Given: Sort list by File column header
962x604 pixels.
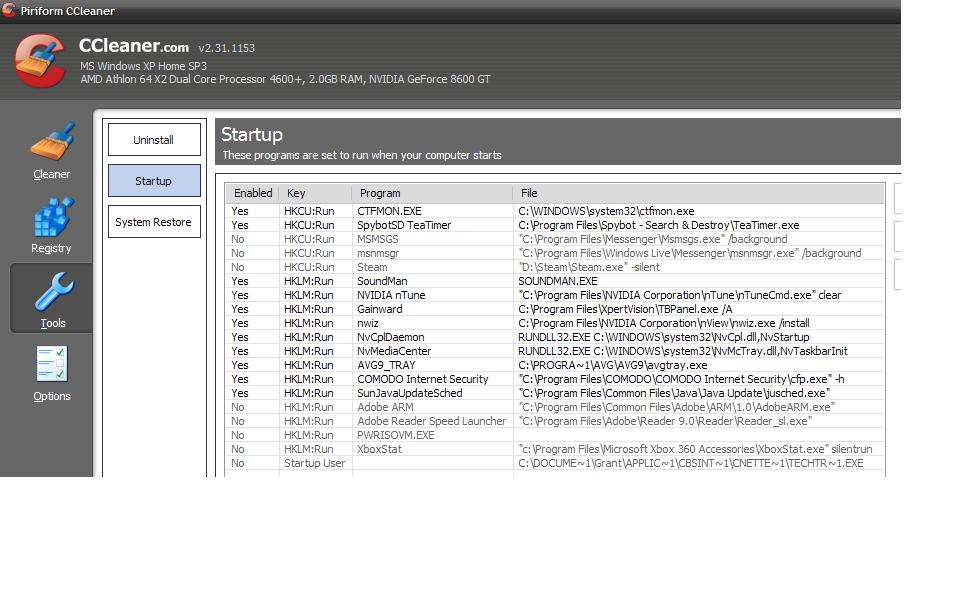Looking at the screenshot, I should (x=698, y=193).
